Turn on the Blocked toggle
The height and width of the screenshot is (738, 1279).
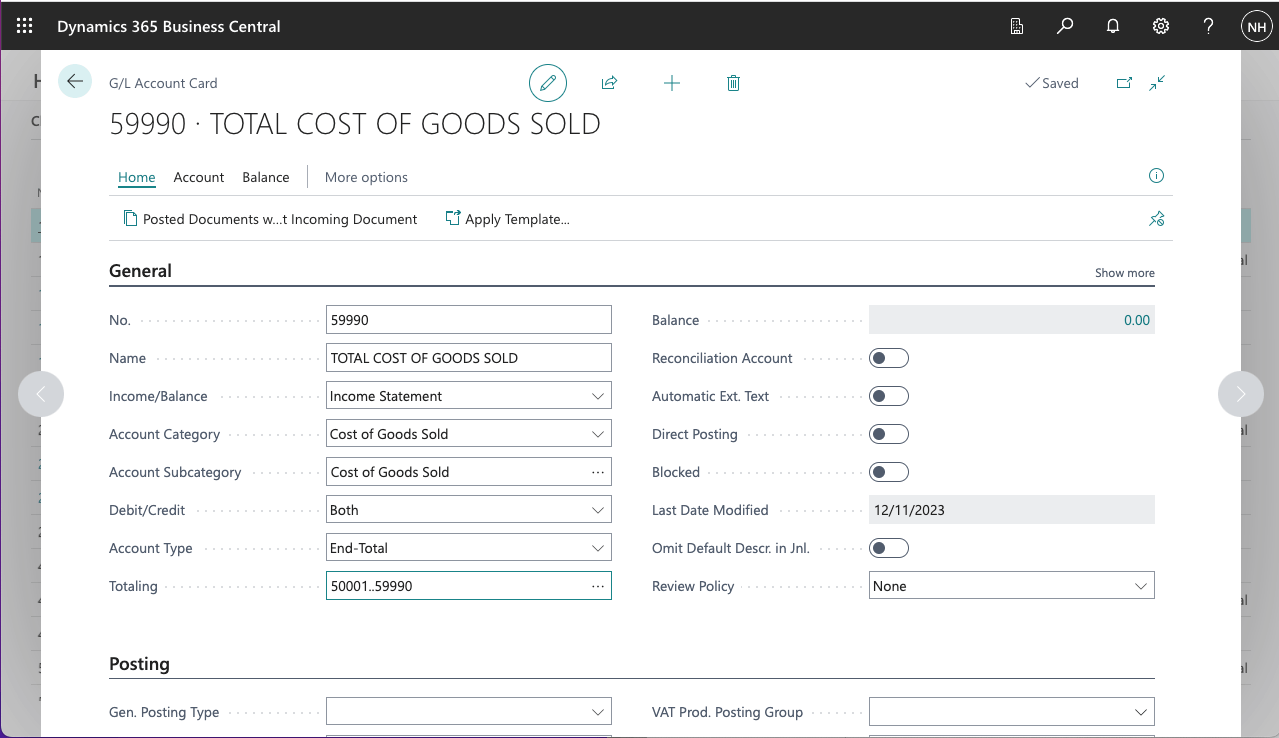[888, 472]
